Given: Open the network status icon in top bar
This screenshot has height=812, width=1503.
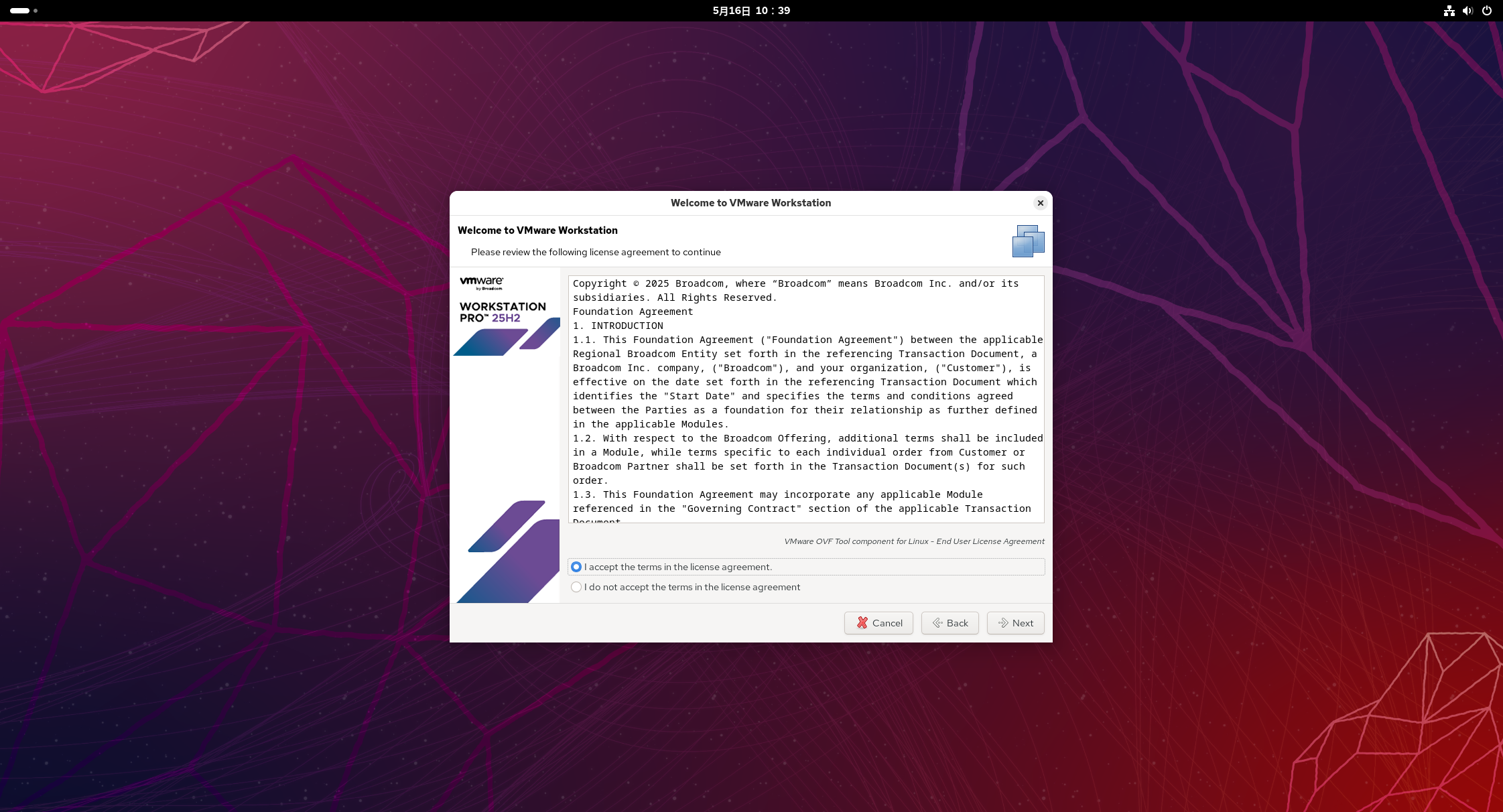Looking at the screenshot, I should point(1449,11).
